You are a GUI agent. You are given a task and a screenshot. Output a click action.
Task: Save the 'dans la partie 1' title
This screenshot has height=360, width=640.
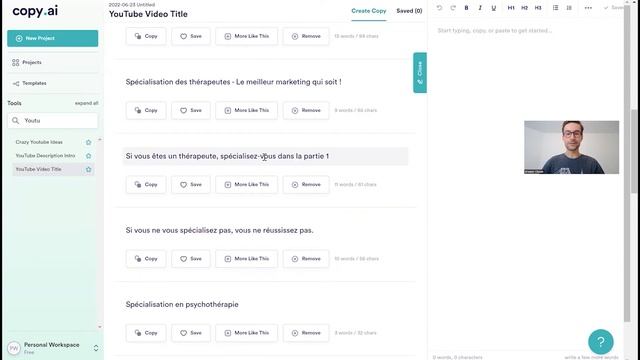click(191, 185)
